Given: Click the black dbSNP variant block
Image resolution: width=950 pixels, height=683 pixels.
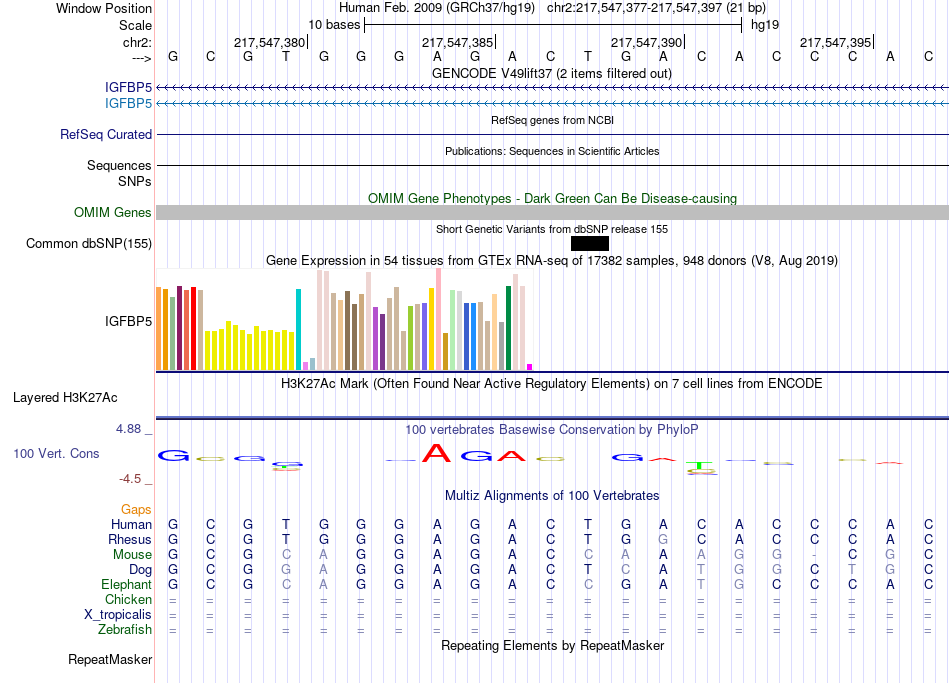Looking at the screenshot, I should [x=589, y=243].
